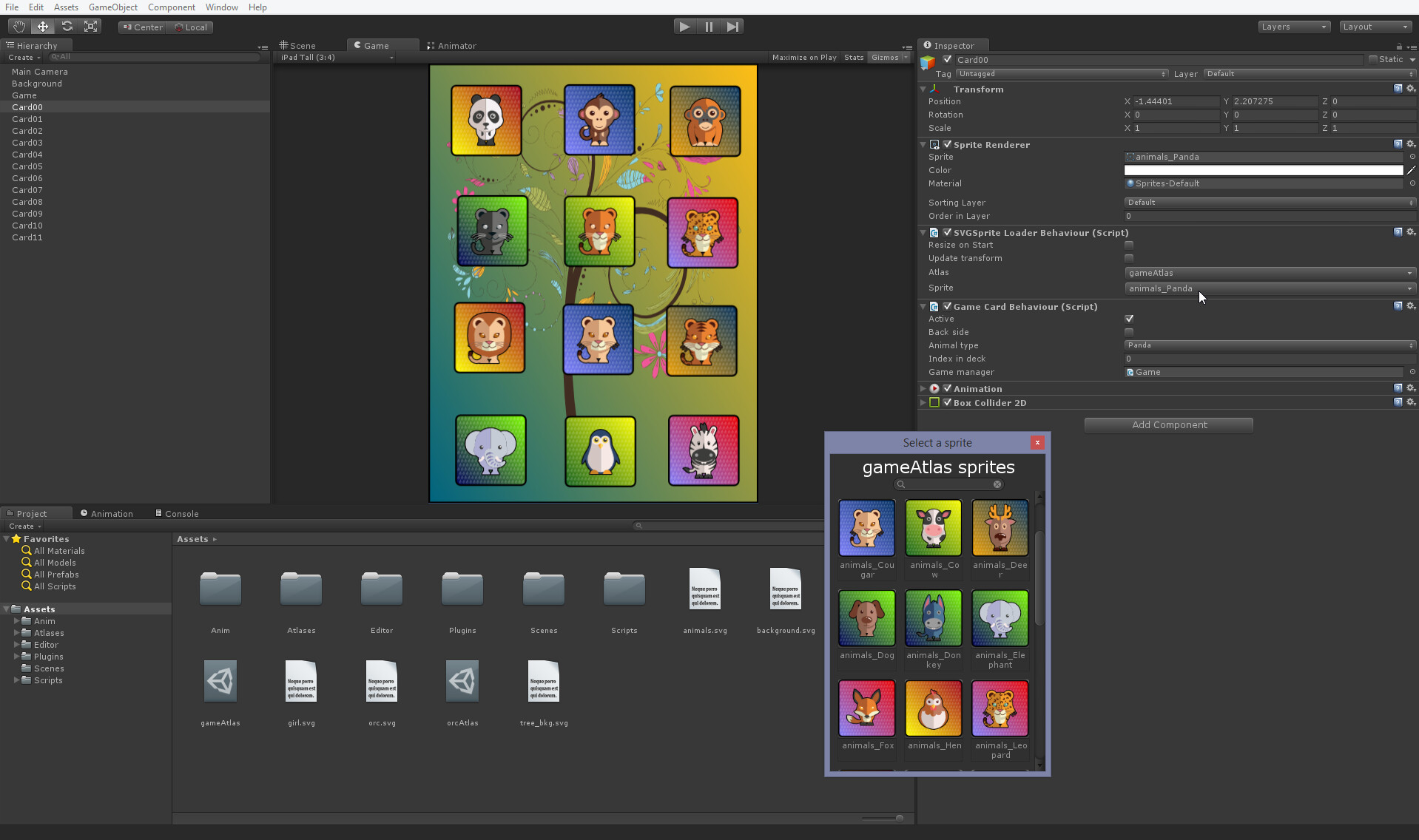Screen dimensions: 1419x840
Task: Open the Transform component gear menu
Action: (1412, 89)
